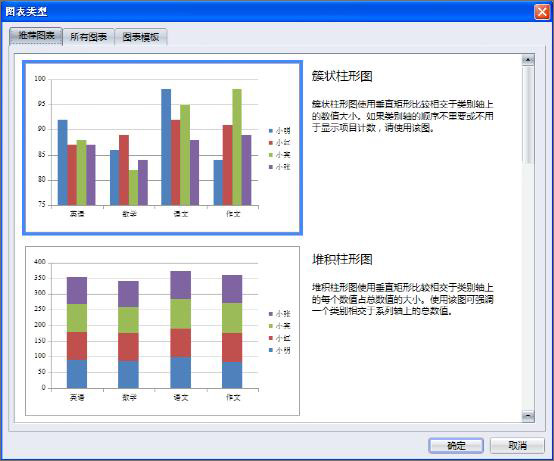
Task: Close the 图表类型 dialog
Action: click(x=542, y=12)
